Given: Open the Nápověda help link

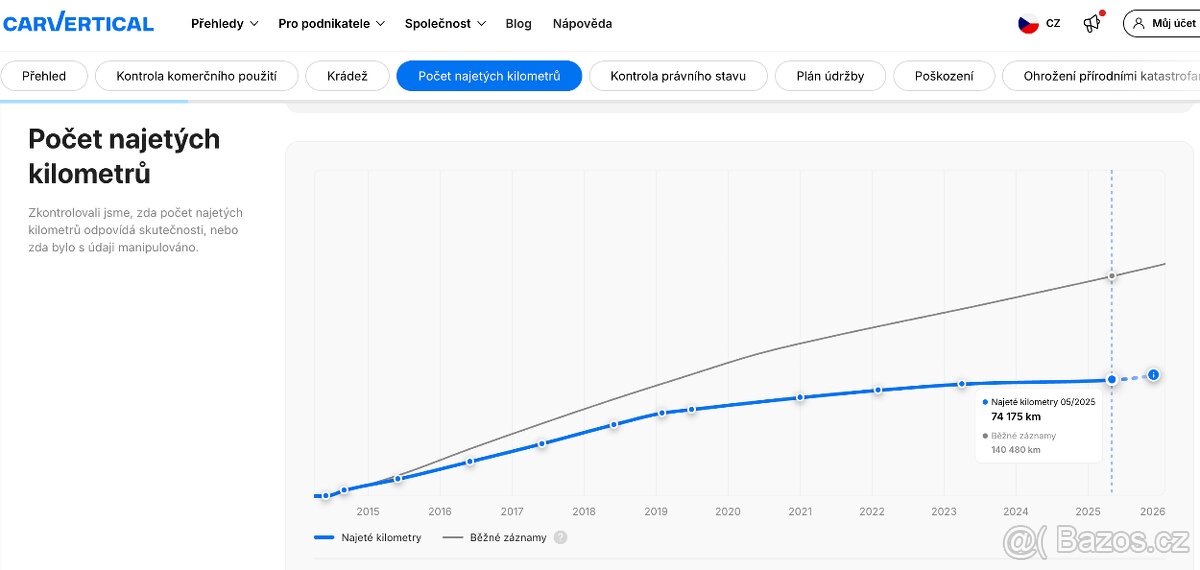Looking at the screenshot, I should click(582, 23).
